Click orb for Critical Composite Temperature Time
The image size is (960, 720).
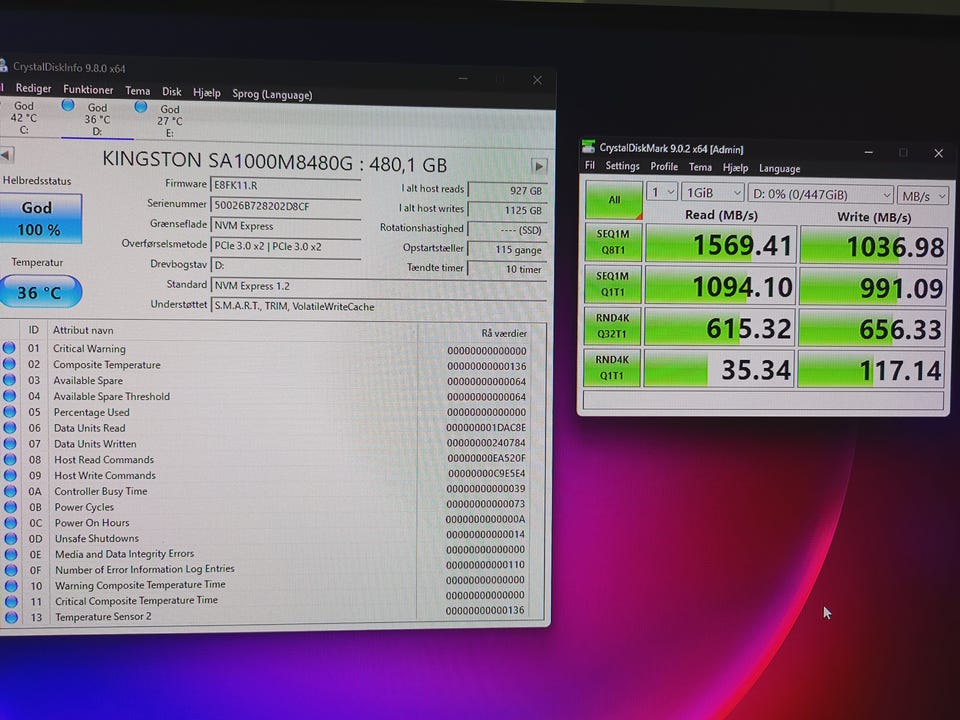point(11,602)
